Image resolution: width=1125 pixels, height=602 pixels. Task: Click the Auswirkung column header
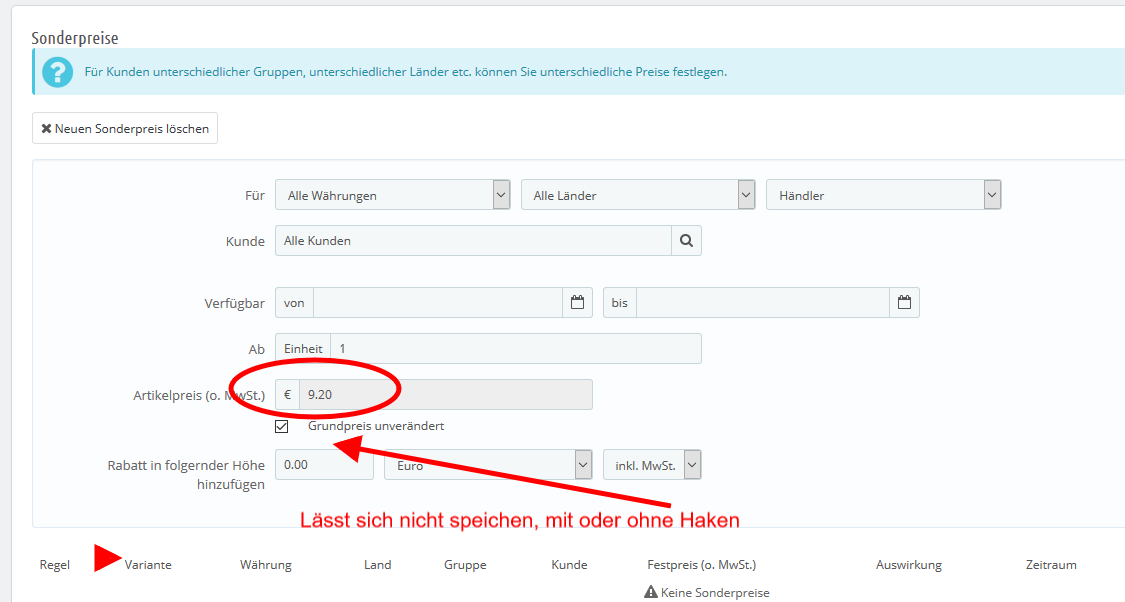[908, 565]
